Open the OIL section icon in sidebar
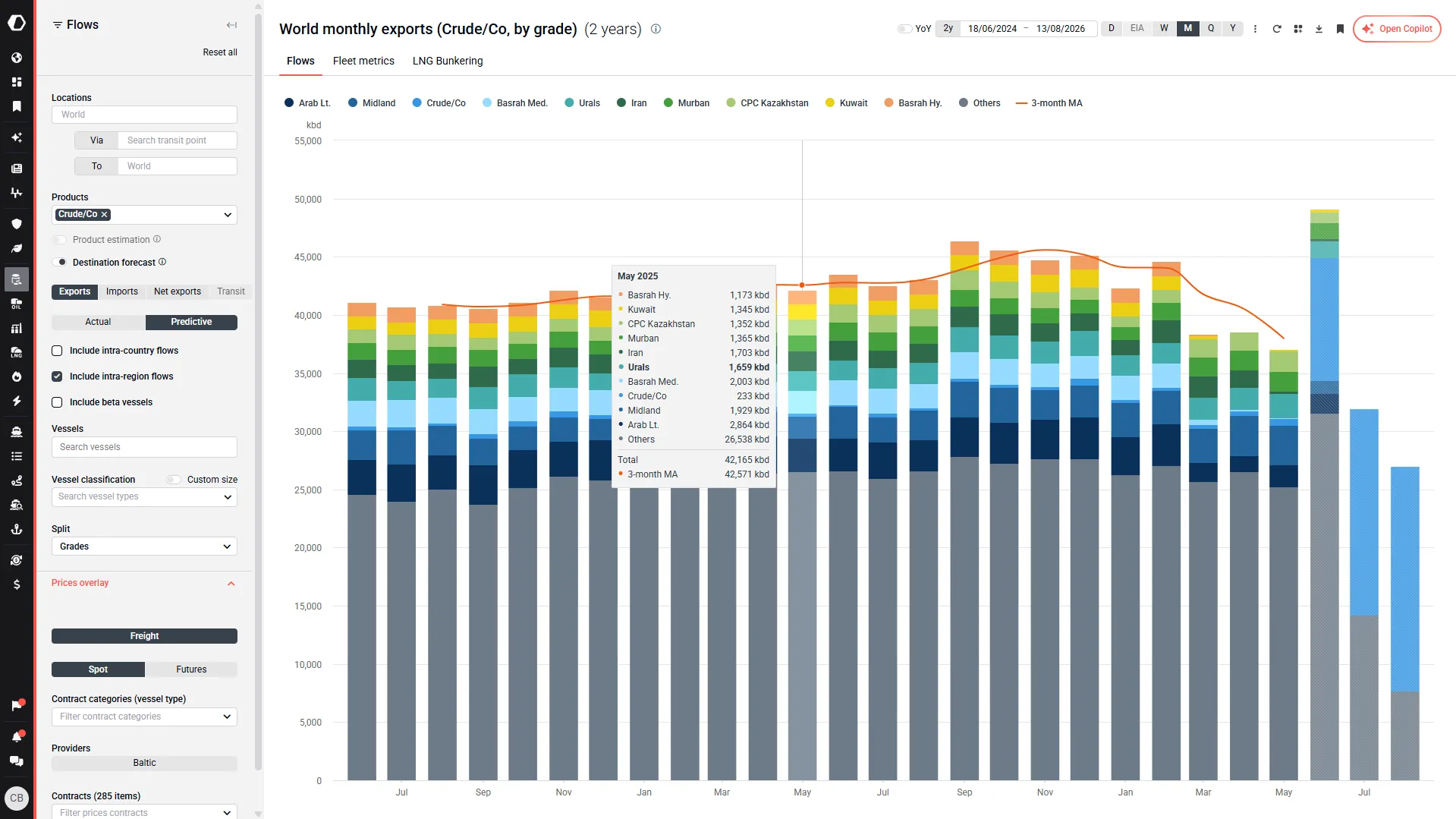The height and width of the screenshot is (819, 1456). coord(17,304)
